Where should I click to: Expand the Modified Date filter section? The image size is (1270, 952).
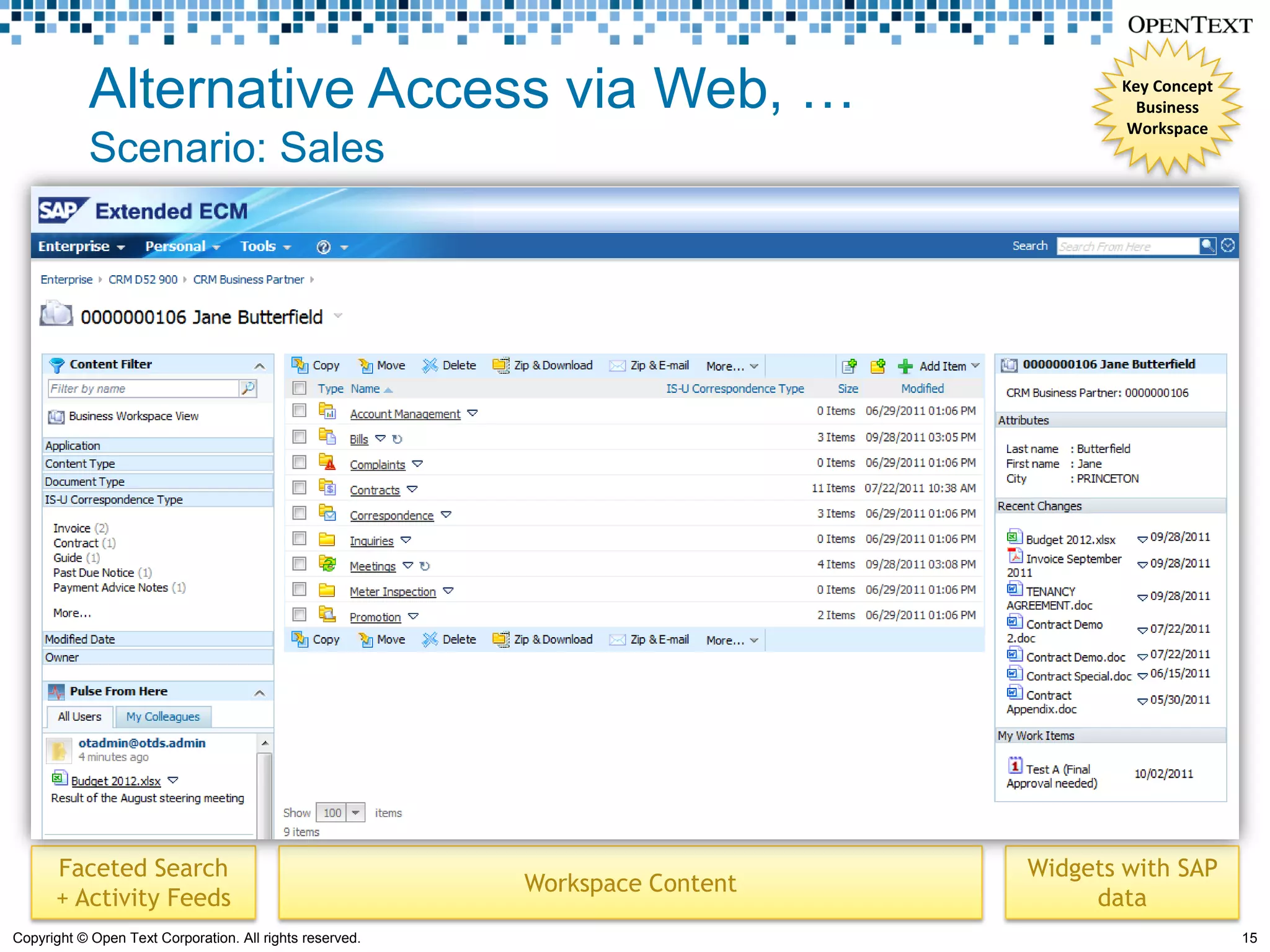pos(158,639)
